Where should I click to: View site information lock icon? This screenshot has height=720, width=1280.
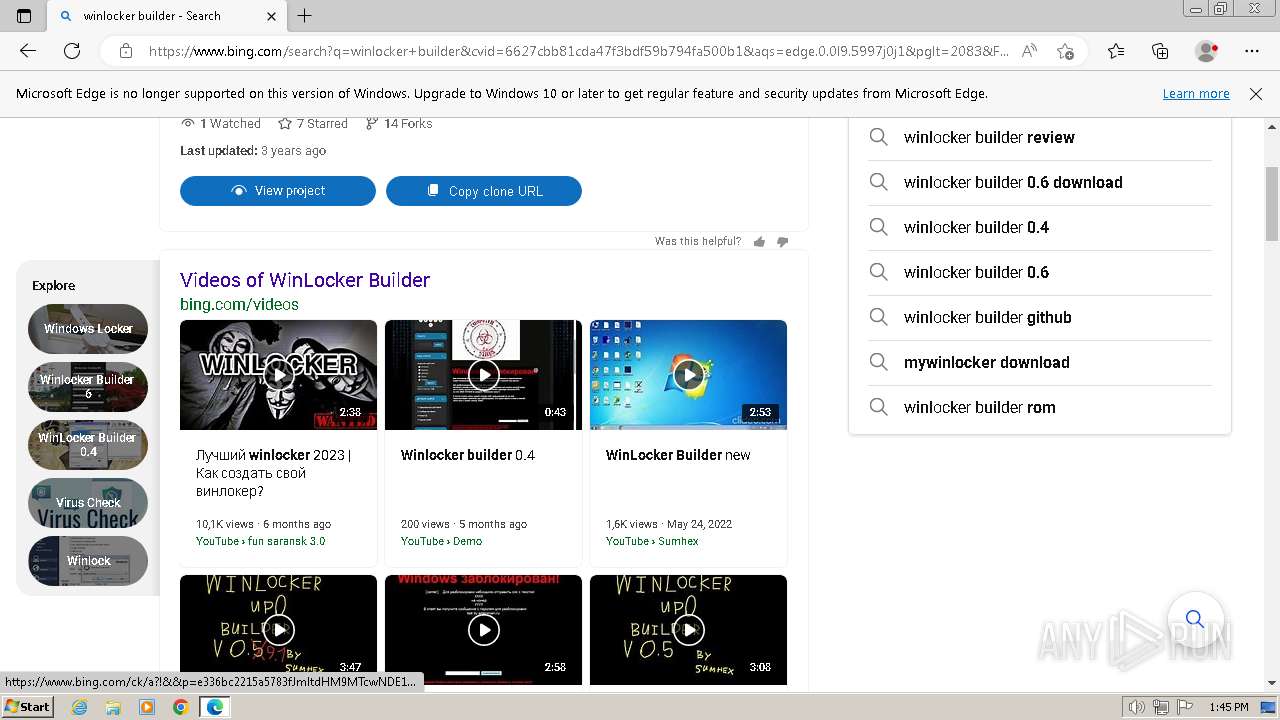tap(126, 51)
